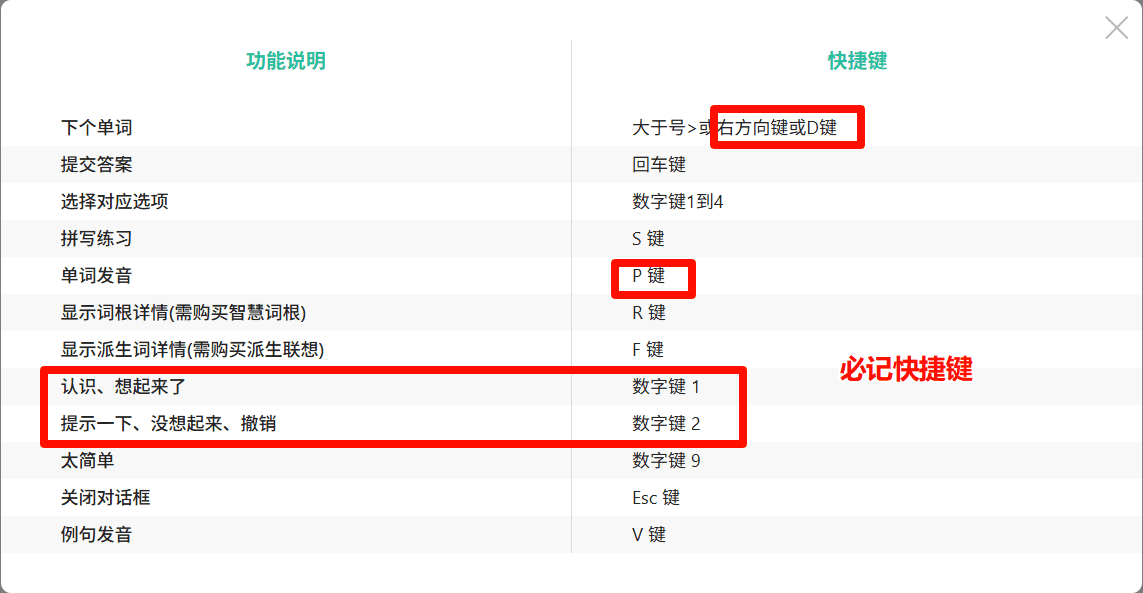The width and height of the screenshot is (1143, 593).
Task: Select the 拼写练习 row label
Action: click(96, 239)
